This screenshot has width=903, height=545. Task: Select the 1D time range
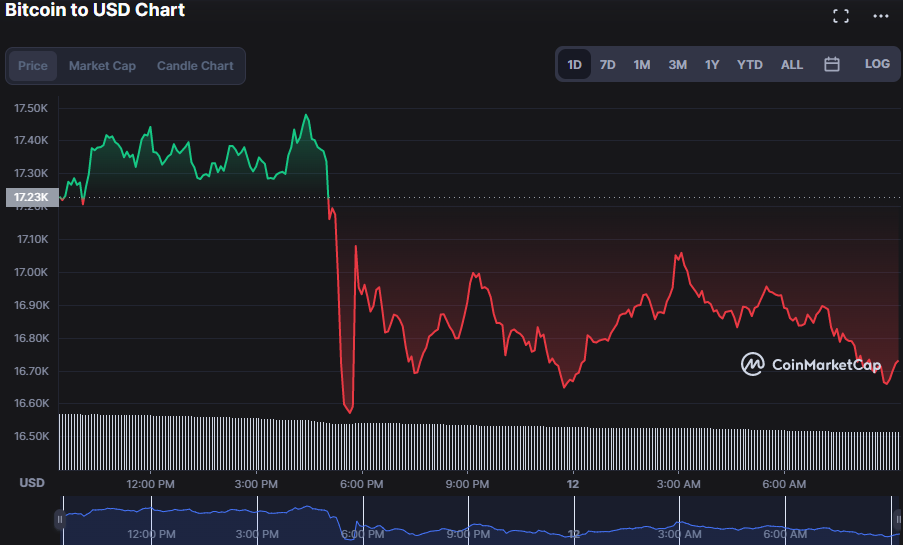coord(575,64)
